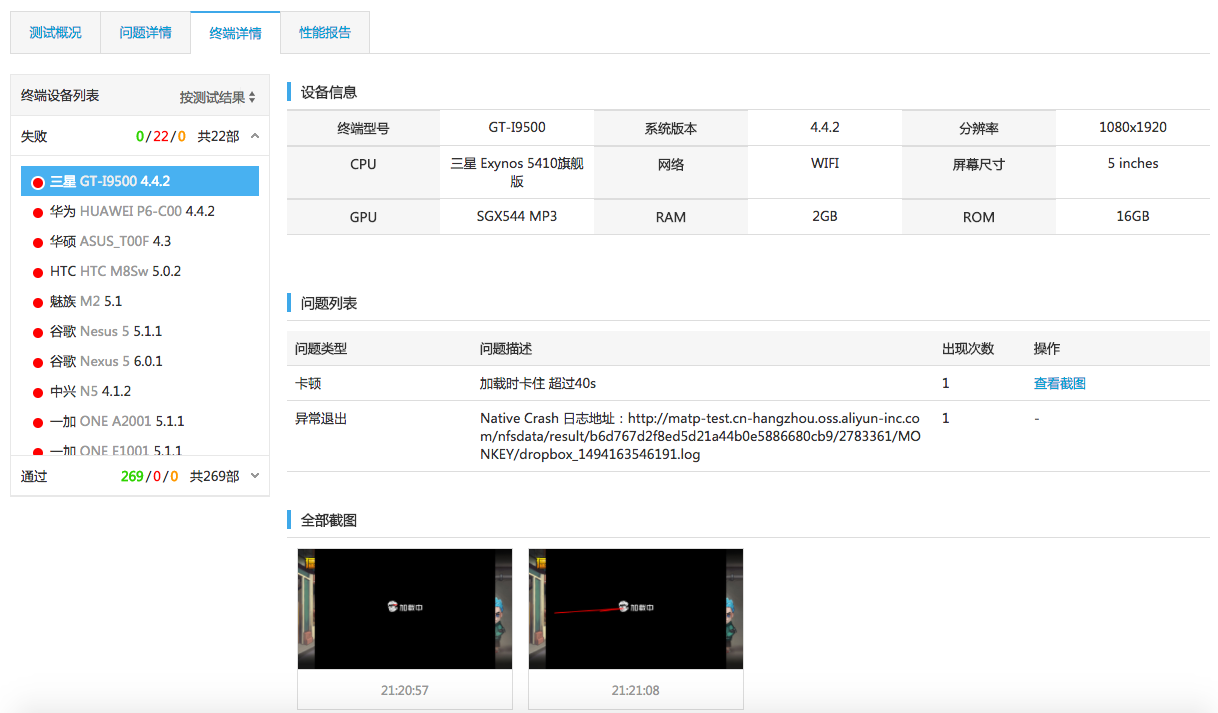The image size is (1218, 713).
Task: Select device 华为 HUAWEI P6-C00 4.4.2
Action: click(x=140, y=211)
